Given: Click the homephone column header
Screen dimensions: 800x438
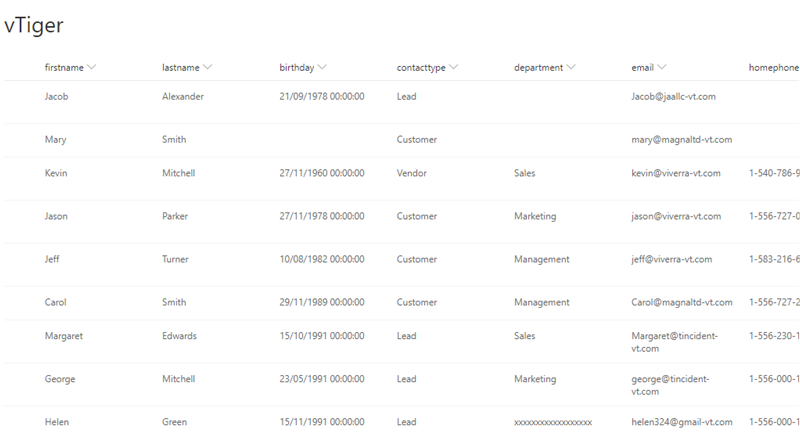Looking at the screenshot, I should click(773, 67).
